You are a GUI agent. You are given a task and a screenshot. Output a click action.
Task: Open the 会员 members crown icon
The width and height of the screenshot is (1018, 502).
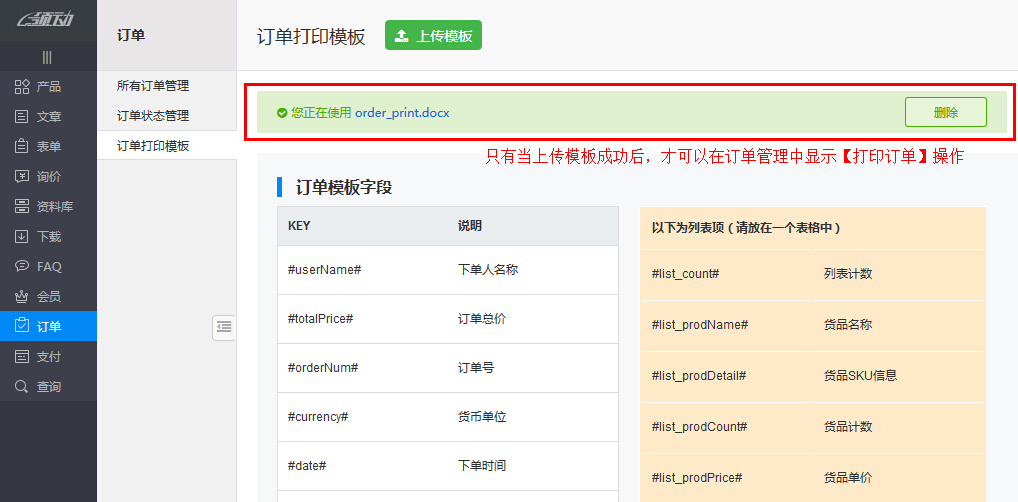point(22,297)
